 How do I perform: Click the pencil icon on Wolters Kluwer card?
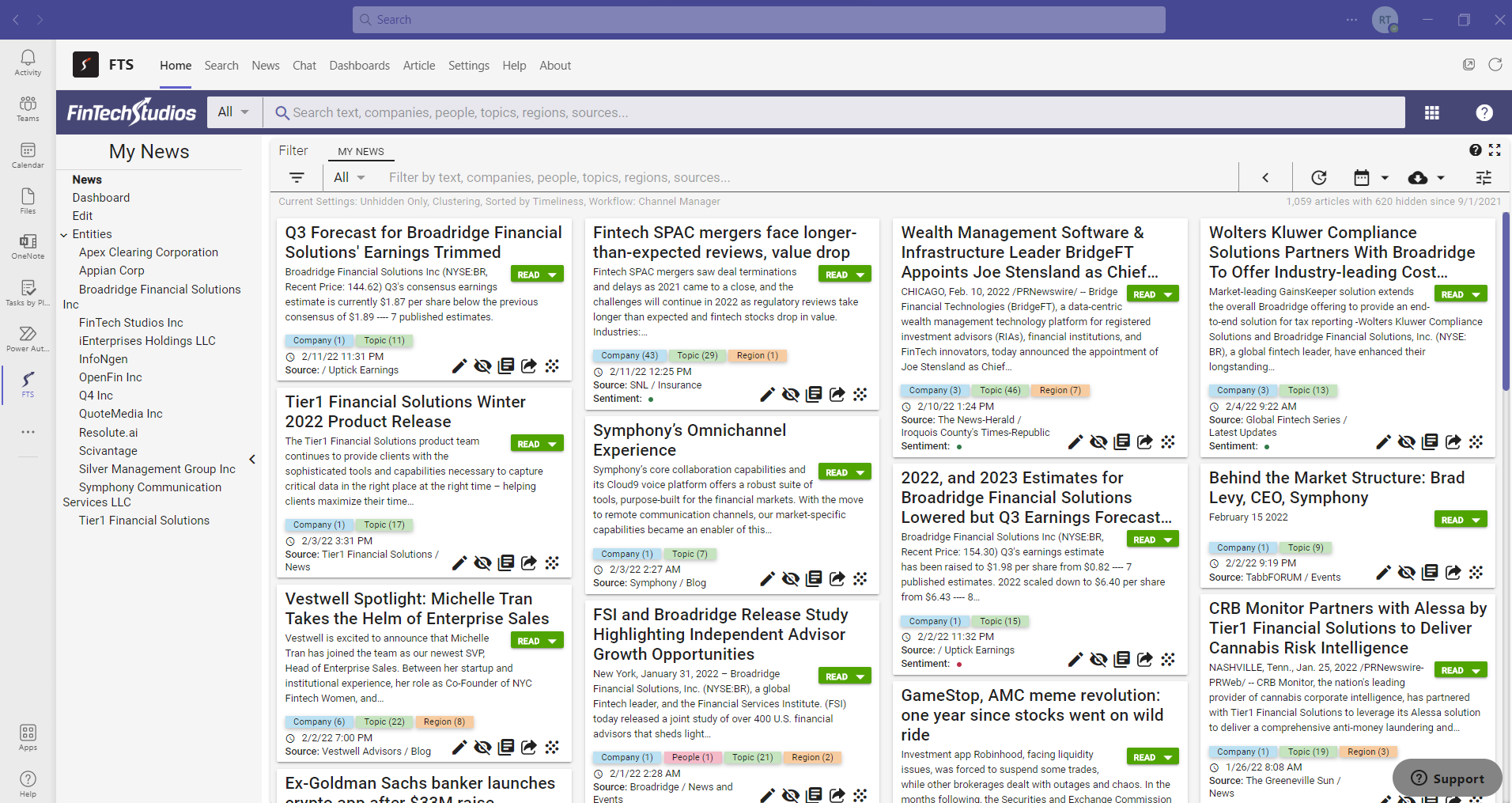pos(1383,441)
